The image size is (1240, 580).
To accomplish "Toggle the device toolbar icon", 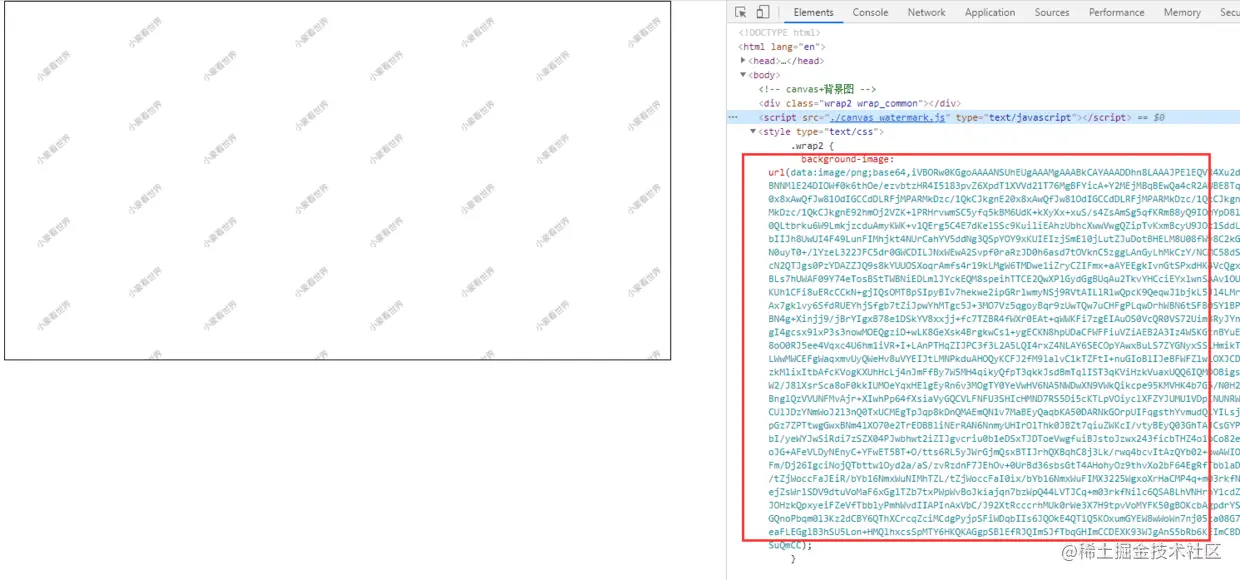I will (762, 12).
